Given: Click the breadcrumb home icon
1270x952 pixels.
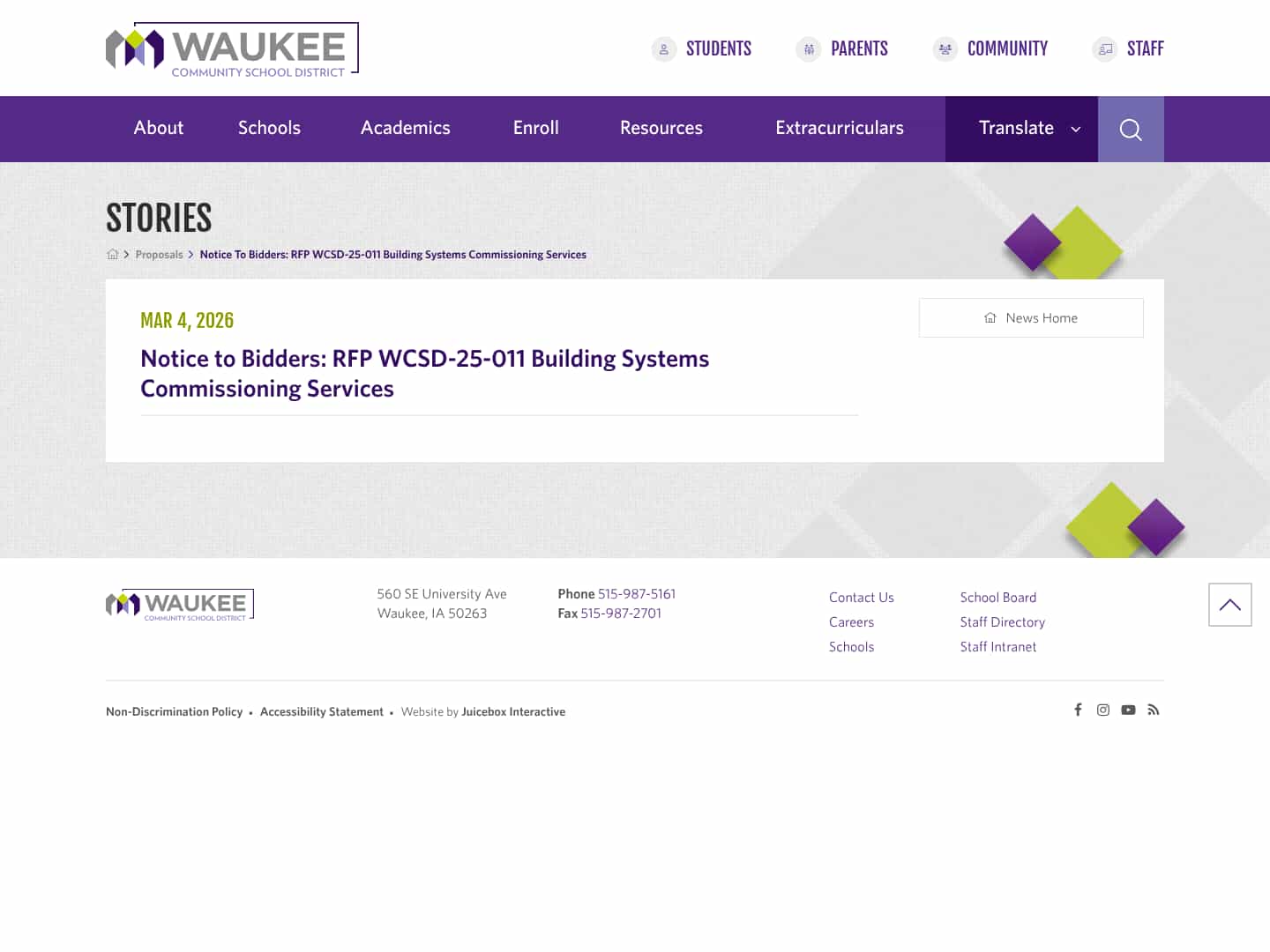Looking at the screenshot, I should tap(113, 254).
